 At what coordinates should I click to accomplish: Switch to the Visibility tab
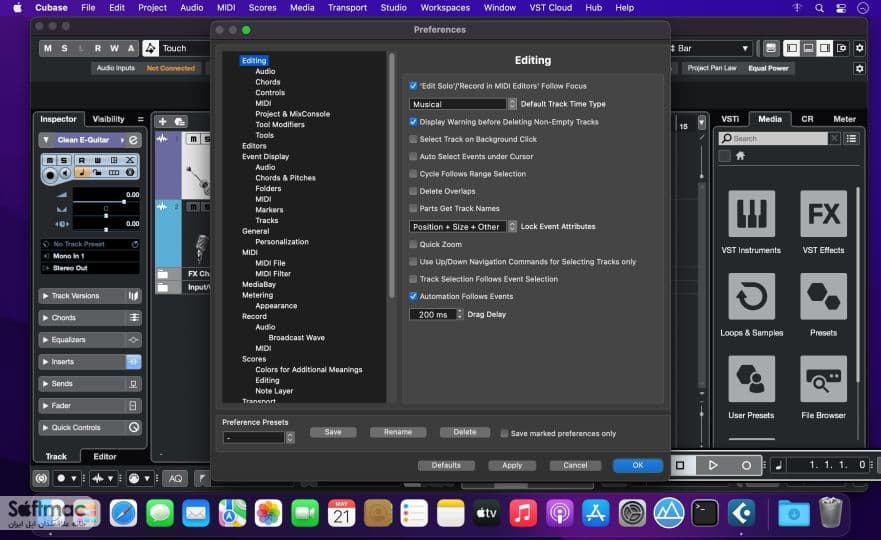108,119
